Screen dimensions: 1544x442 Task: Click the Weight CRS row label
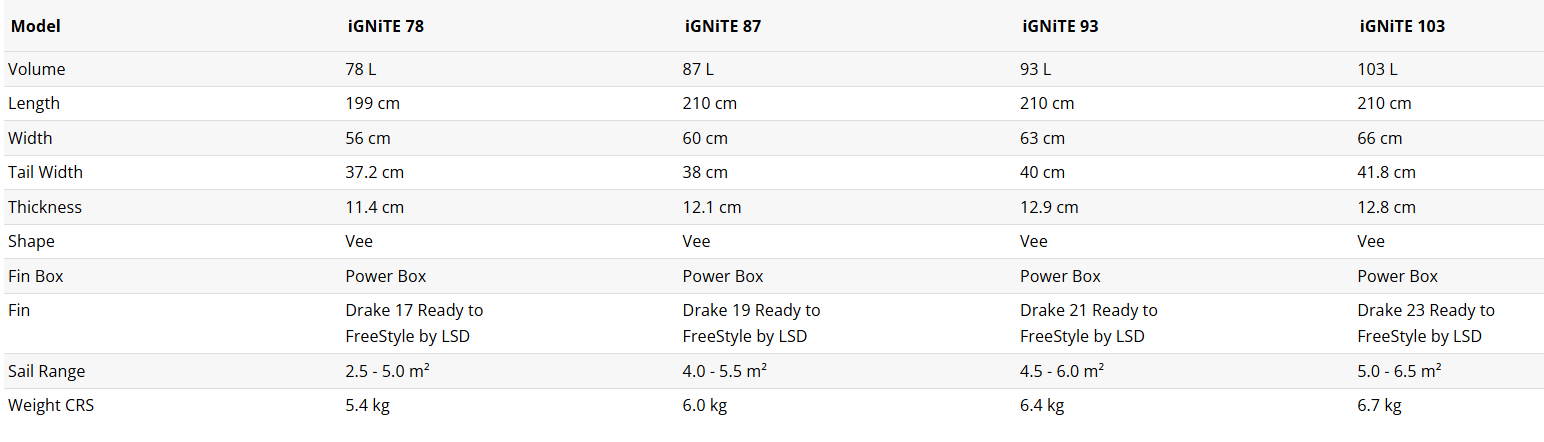click(51, 405)
